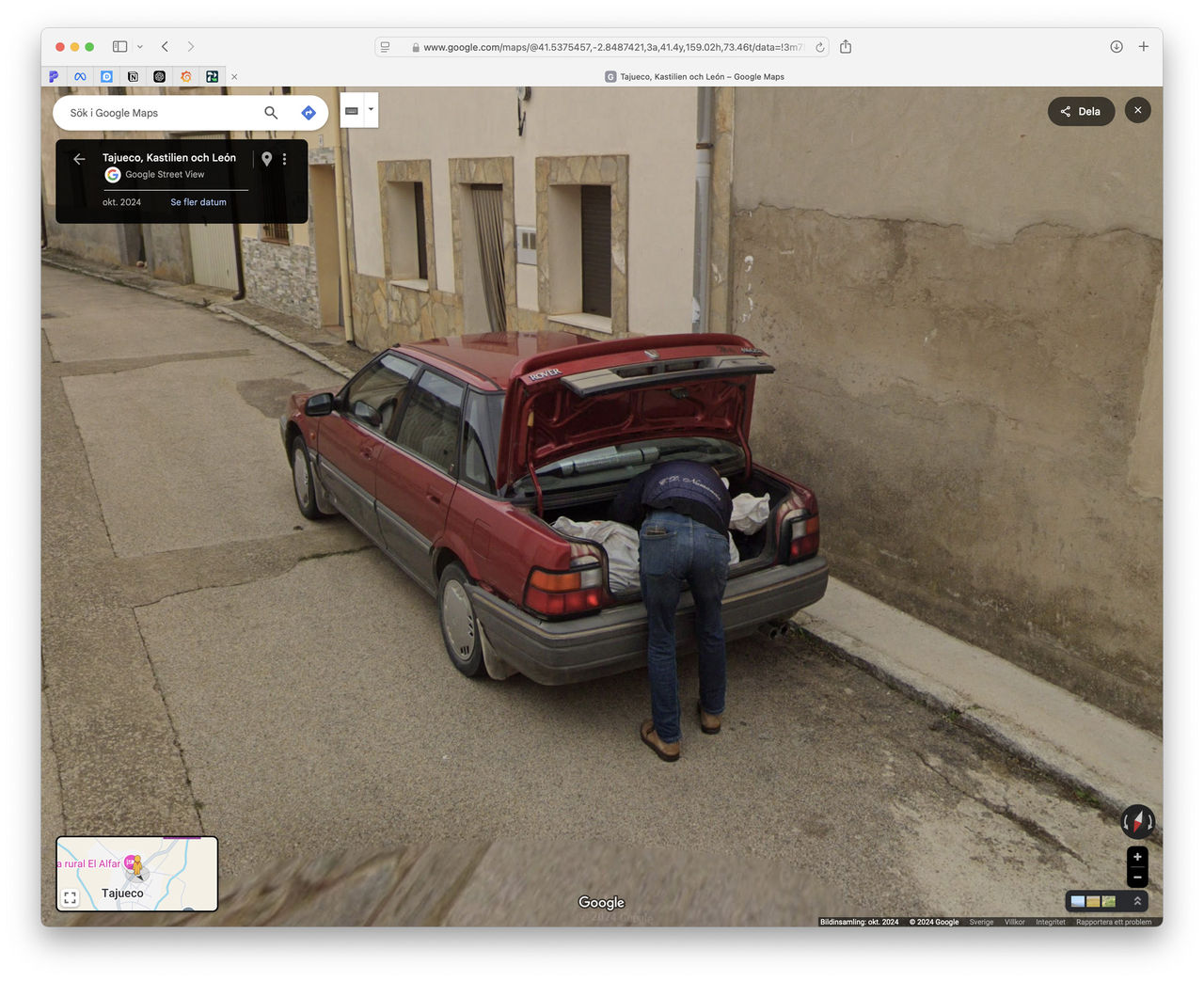Reset orientation using the compass control

point(1137,820)
